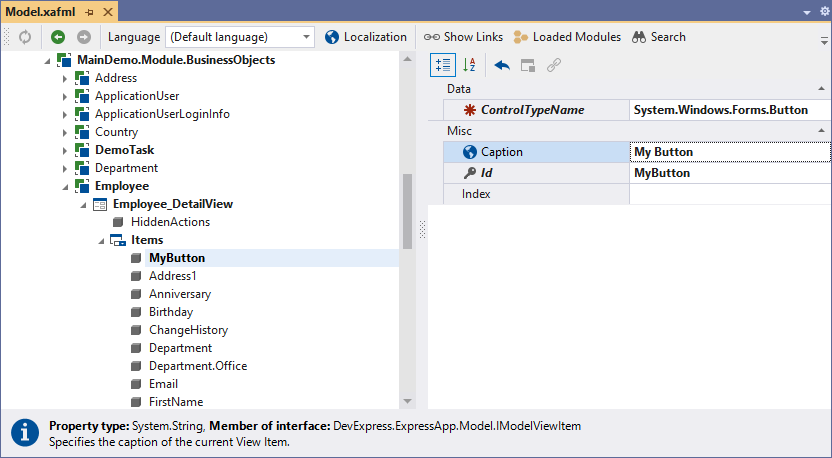Pin the Model.xafml tab
The height and width of the screenshot is (458, 832).
pyautogui.click(x=89, y=12)
